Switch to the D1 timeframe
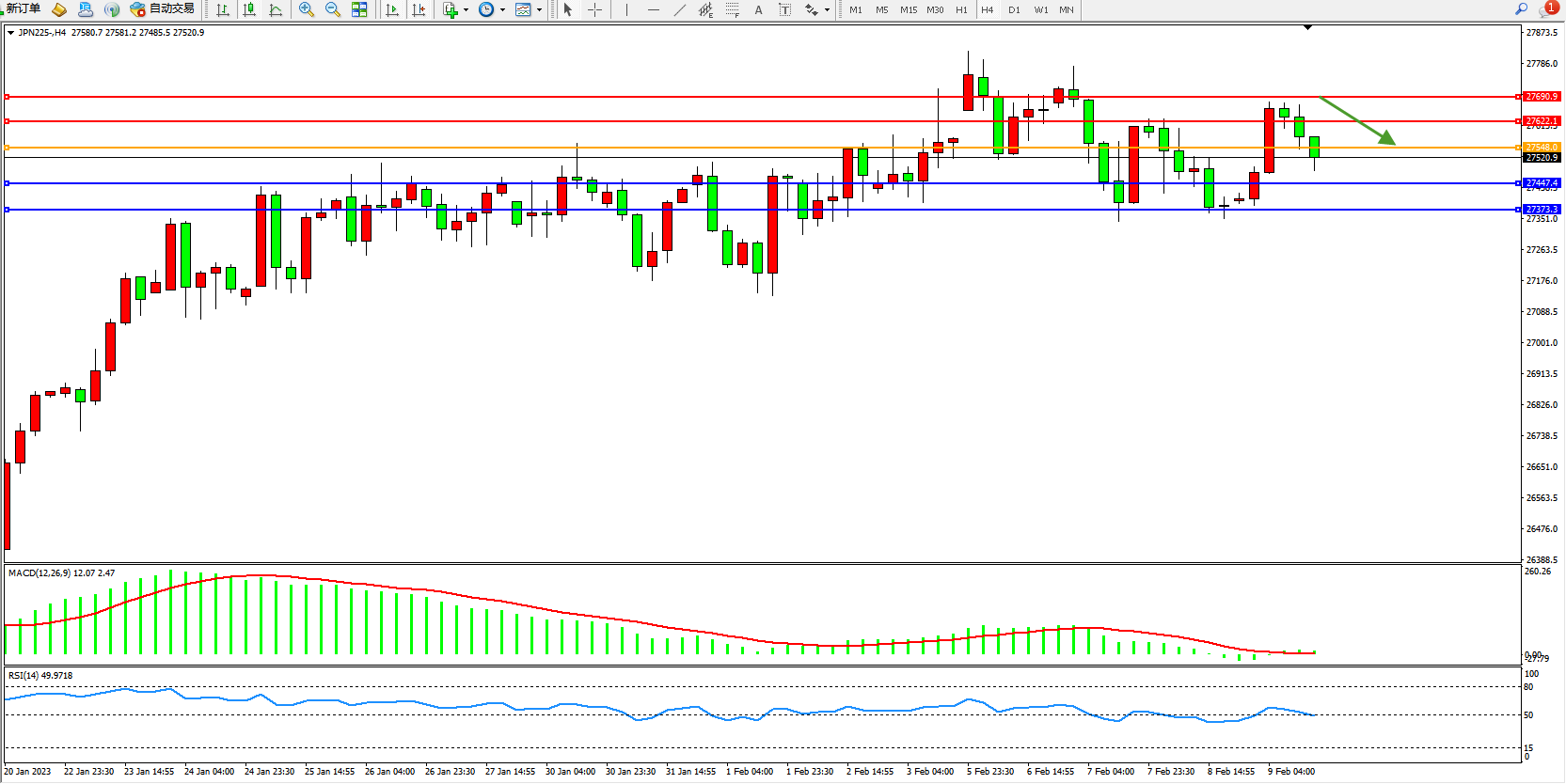Viewport: 1566px width, 784px height. point(1014,9)
